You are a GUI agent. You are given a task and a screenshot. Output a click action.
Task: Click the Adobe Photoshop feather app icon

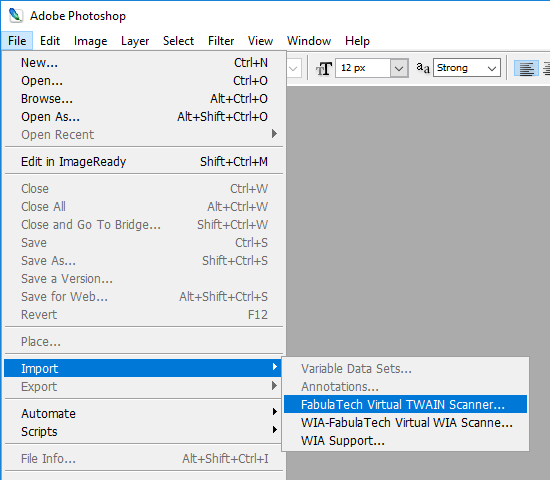coord(15,15)
